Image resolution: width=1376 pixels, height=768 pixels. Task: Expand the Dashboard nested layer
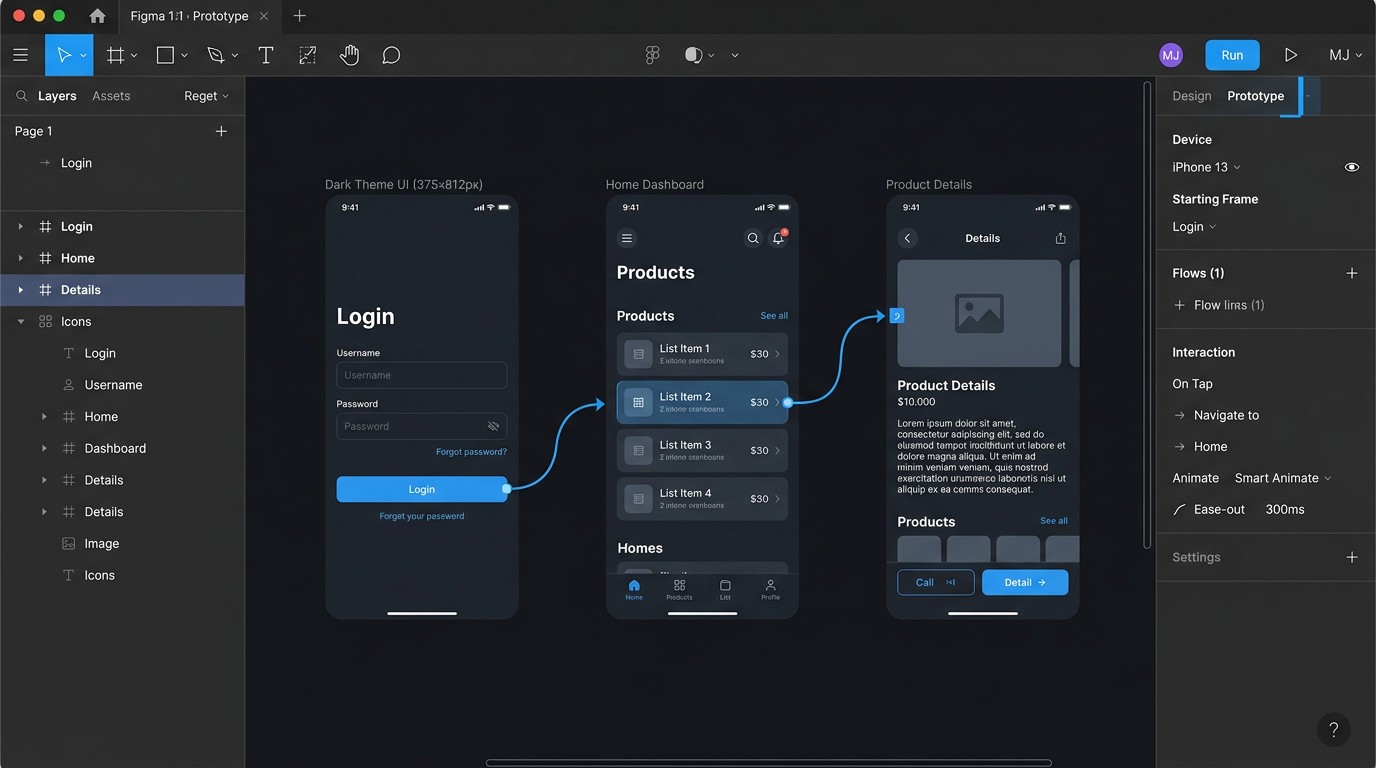tap(44, 448)
